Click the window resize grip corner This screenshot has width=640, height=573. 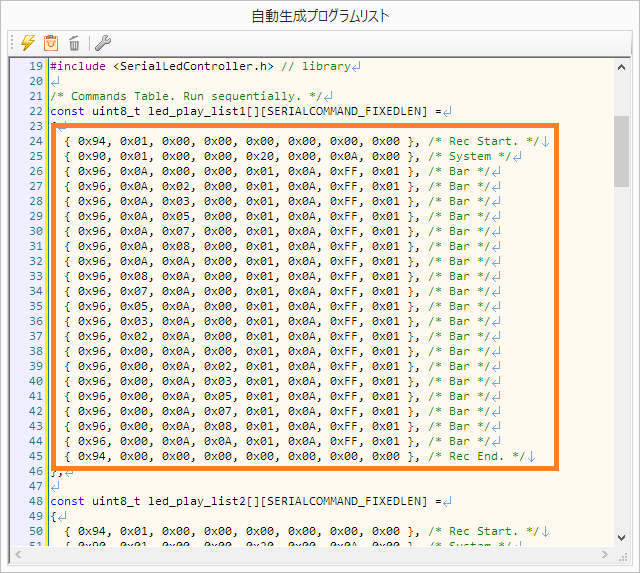pyautogui.click(x=622, y=555)
